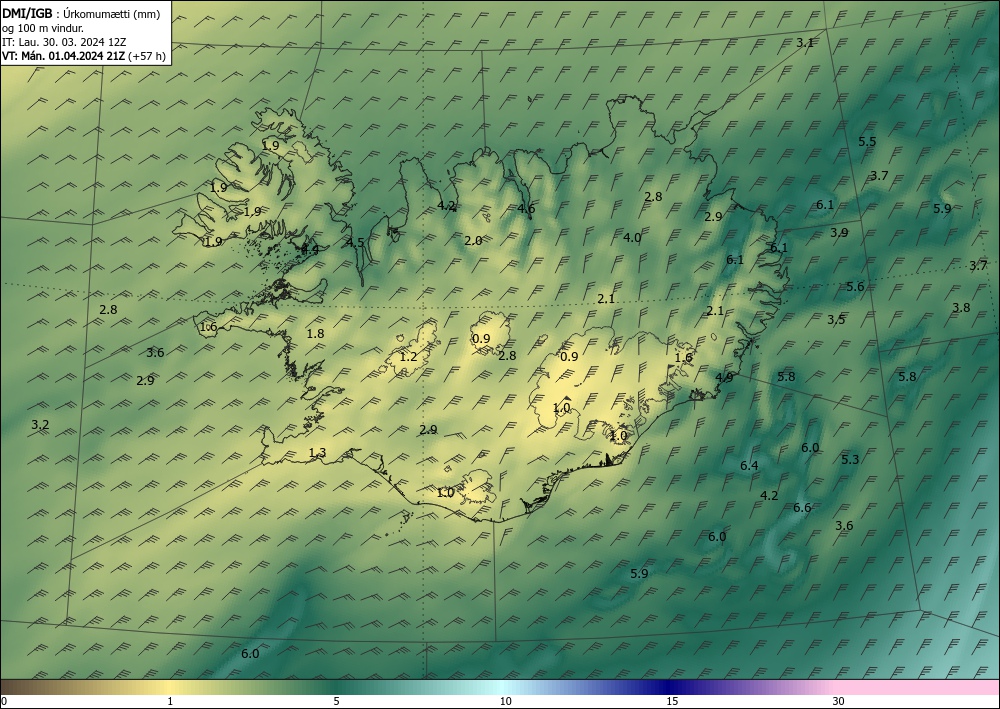Select the 'IT: Lau. 30. 03. 2024 12Z' line

[x=64, y=42]
